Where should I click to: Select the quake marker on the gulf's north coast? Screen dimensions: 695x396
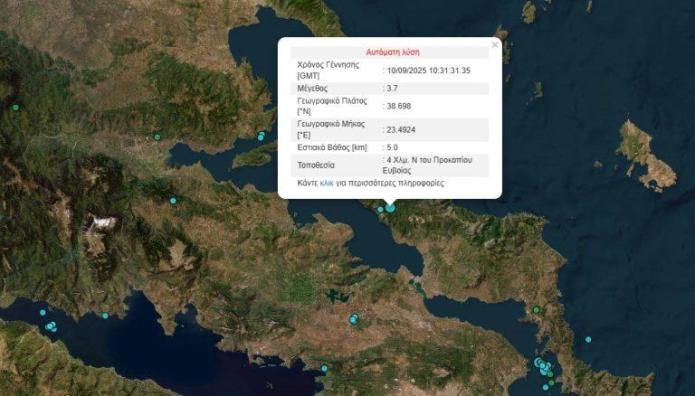pos(261,136)
